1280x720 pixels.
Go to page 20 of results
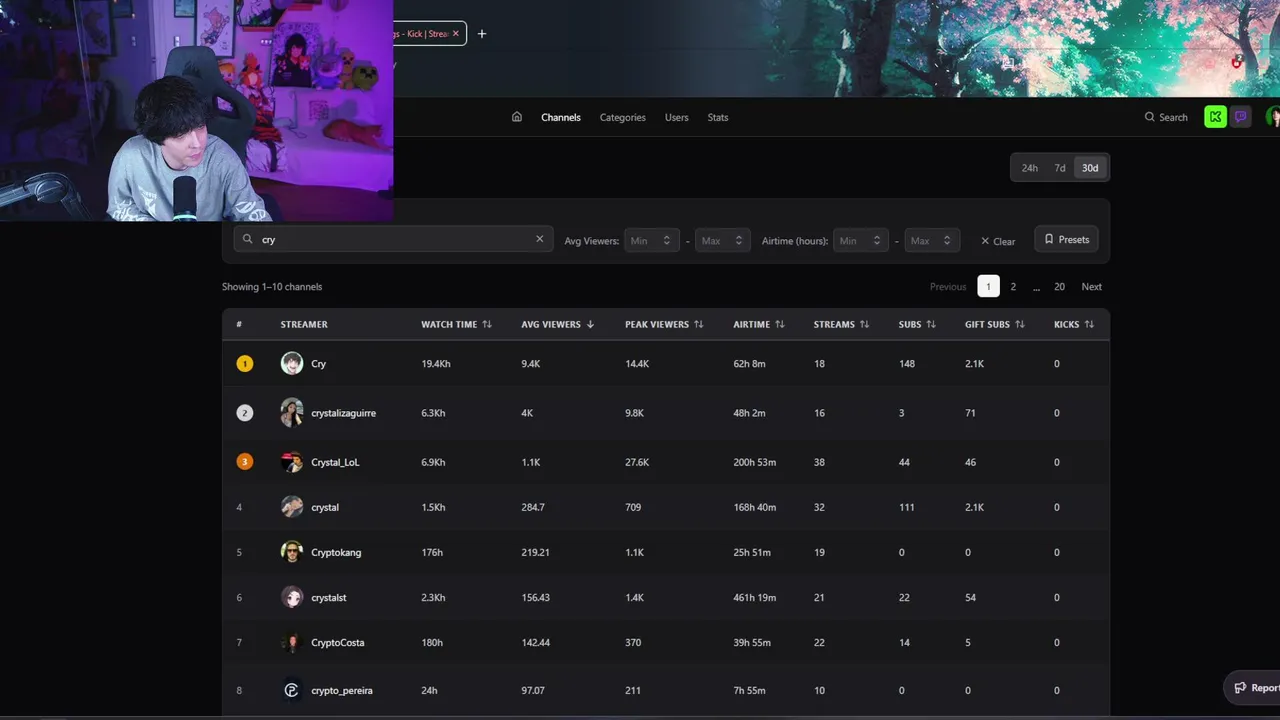(1059, 286)
